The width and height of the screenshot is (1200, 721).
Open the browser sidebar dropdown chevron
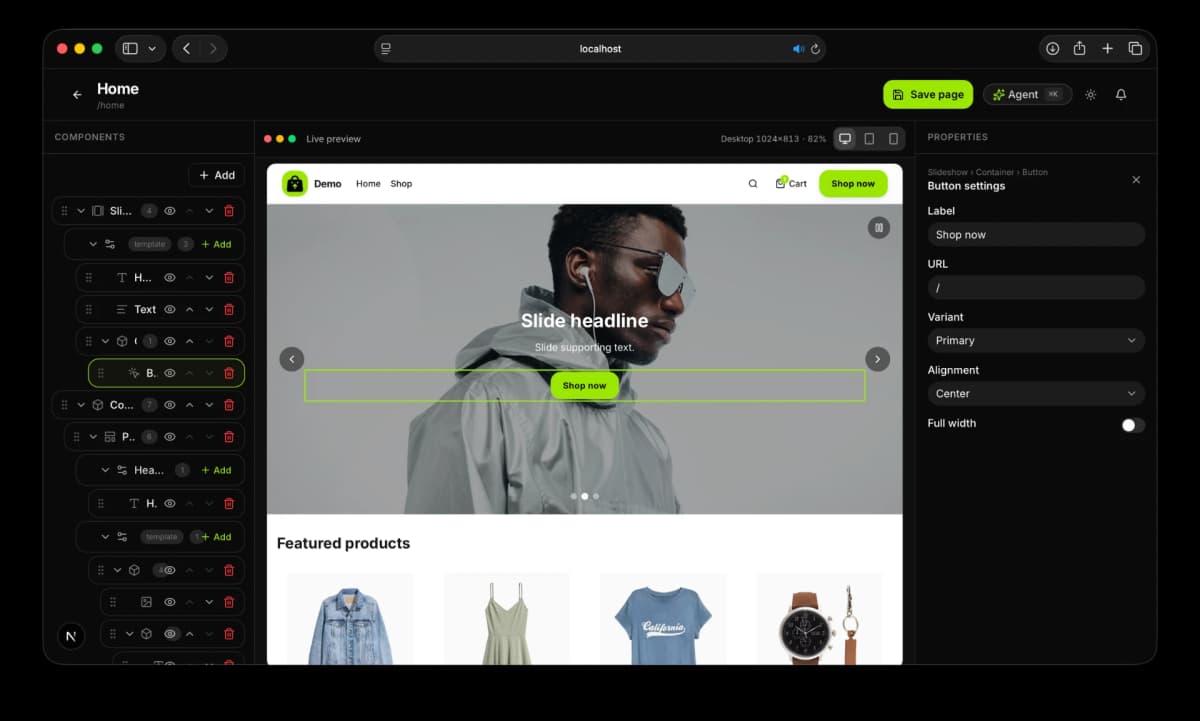(x=152, y=49)
